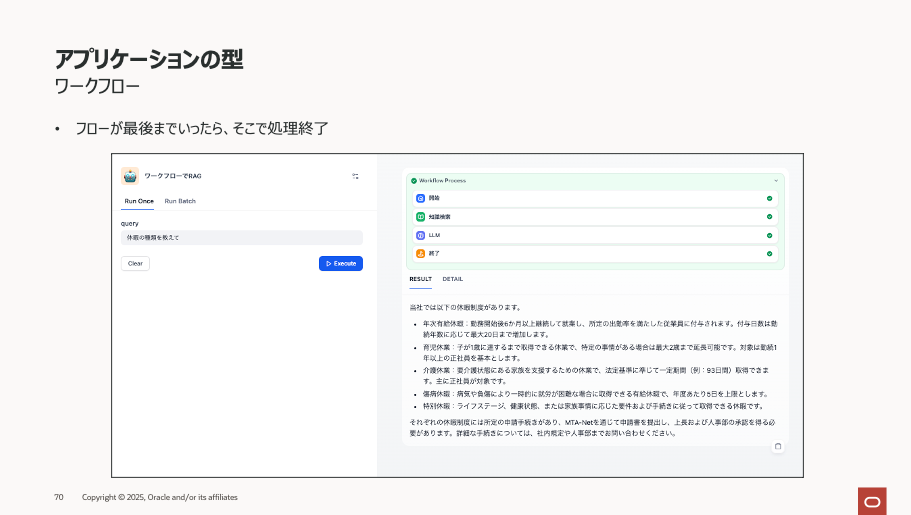Click the slide page number 70
Image resolution: width=911 pixels, height=515 pixels.
(x=59, y=497)
